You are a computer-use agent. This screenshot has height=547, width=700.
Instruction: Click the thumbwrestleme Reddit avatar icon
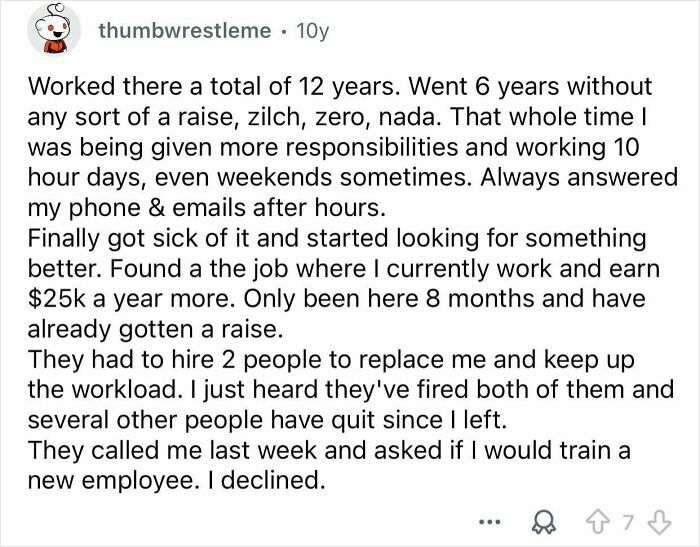pyautogui.click(x=46, y=32)
